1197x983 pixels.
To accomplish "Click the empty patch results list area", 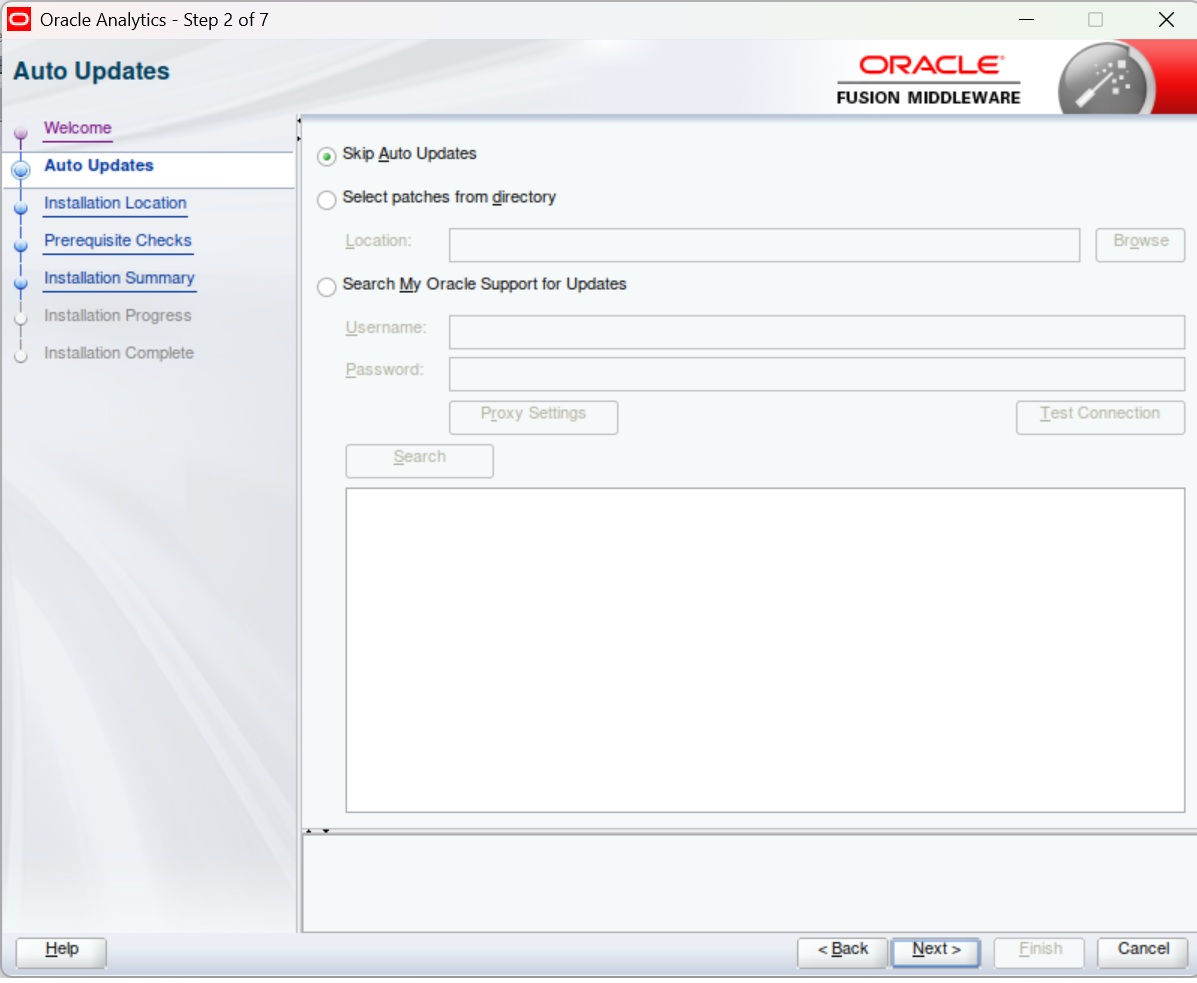I will coord(765,651).
